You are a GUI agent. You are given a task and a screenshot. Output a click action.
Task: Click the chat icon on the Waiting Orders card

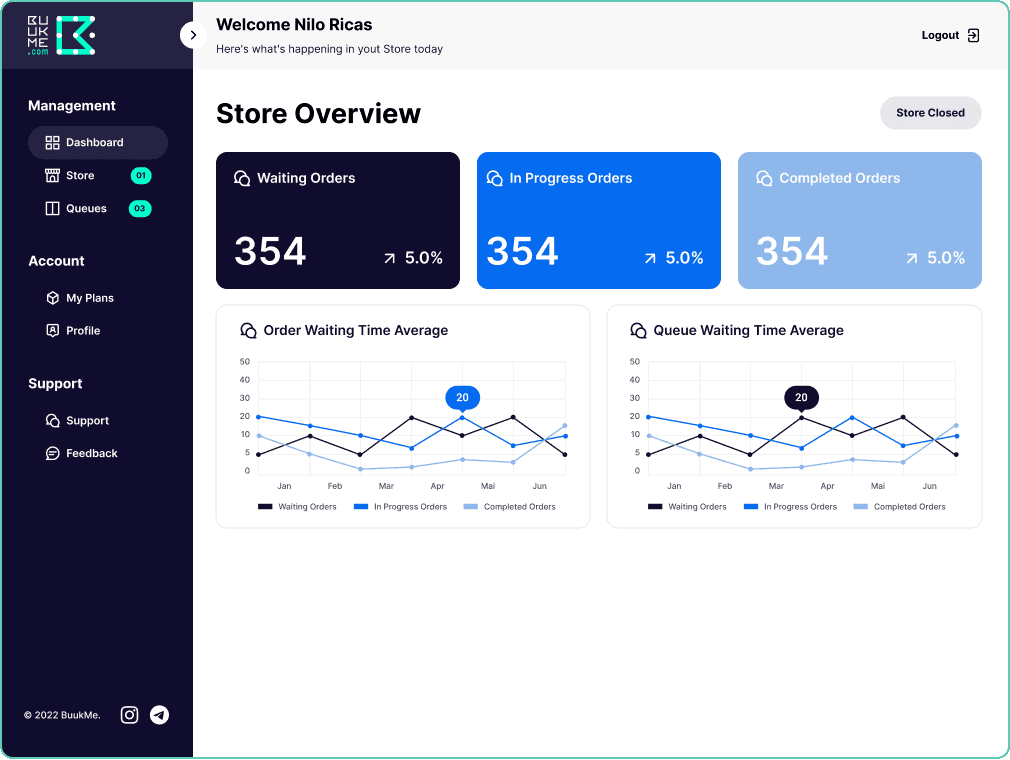242,178
